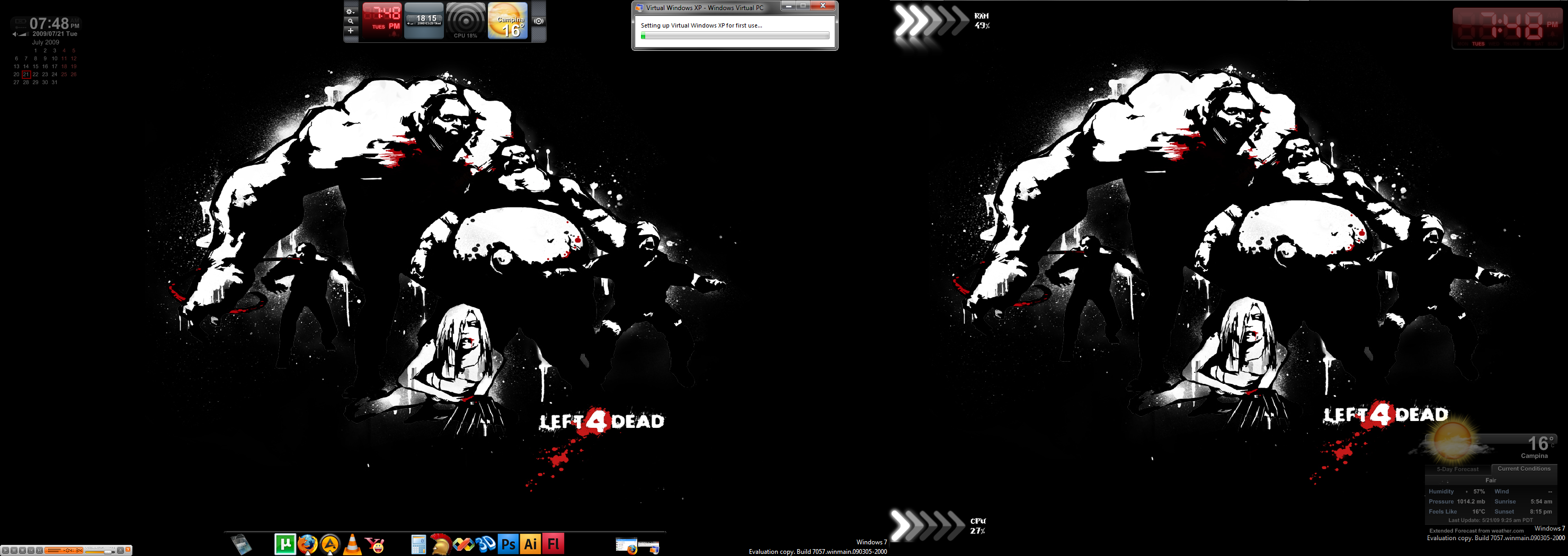Screen dimensions: 1568x556
Task: Select the Current Conditions tab
Action: (1524, 469)
